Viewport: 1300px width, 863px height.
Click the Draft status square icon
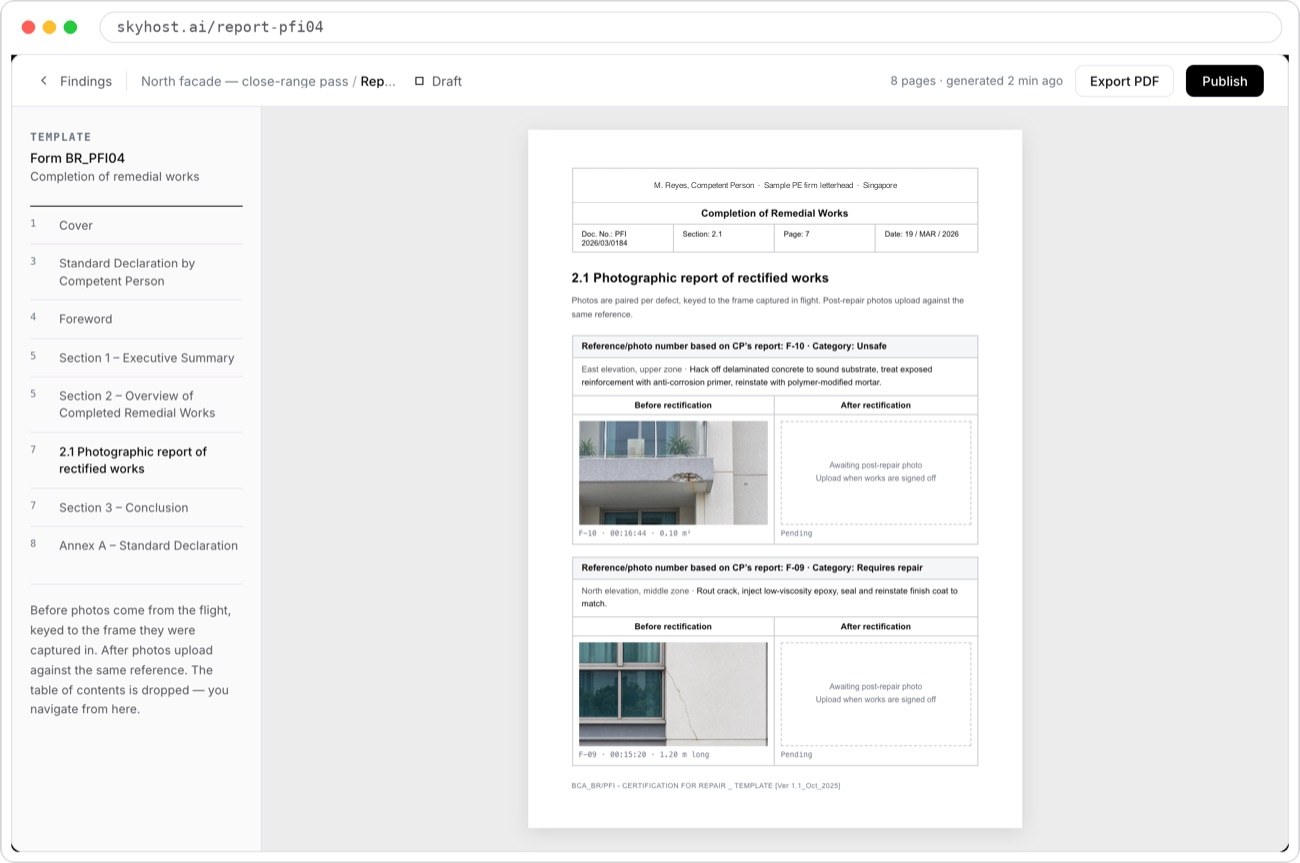coord(419,81)
